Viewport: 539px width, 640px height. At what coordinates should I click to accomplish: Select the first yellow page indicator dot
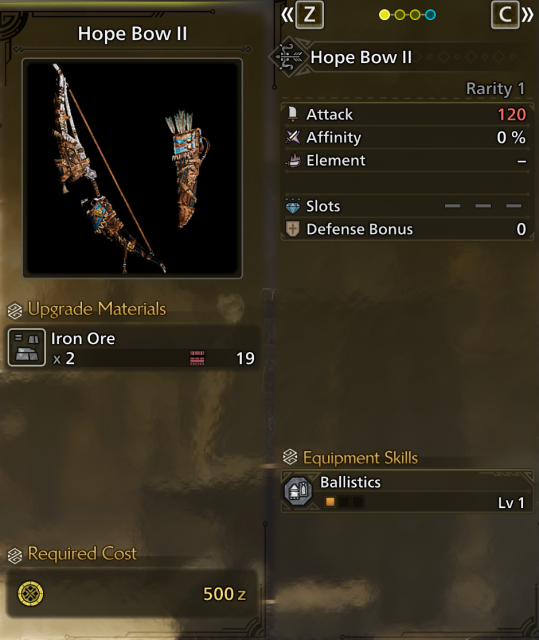384,15
